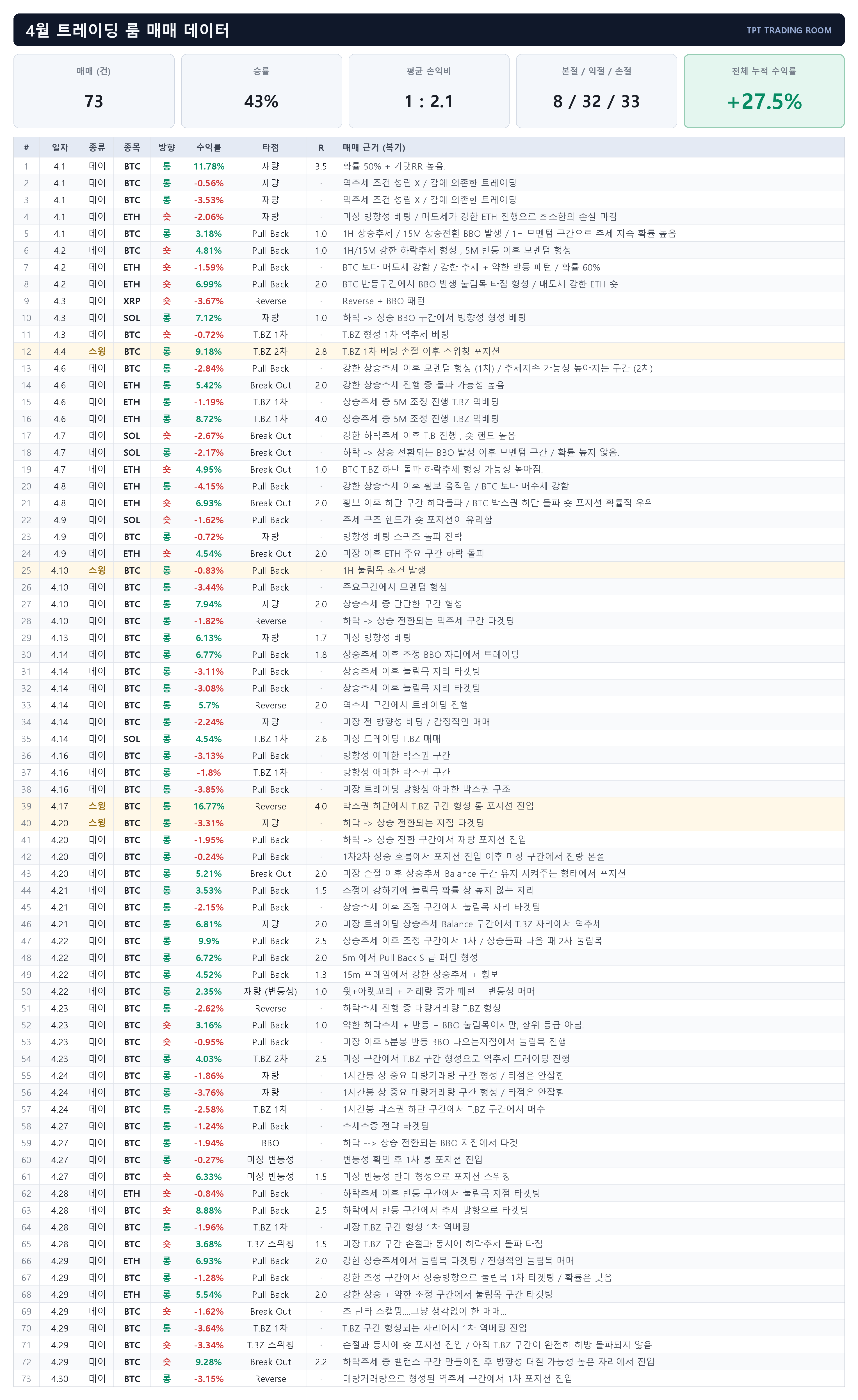Click the 7.94% return cell
This screenshot has height=1400, width=858.
point(209,605)
